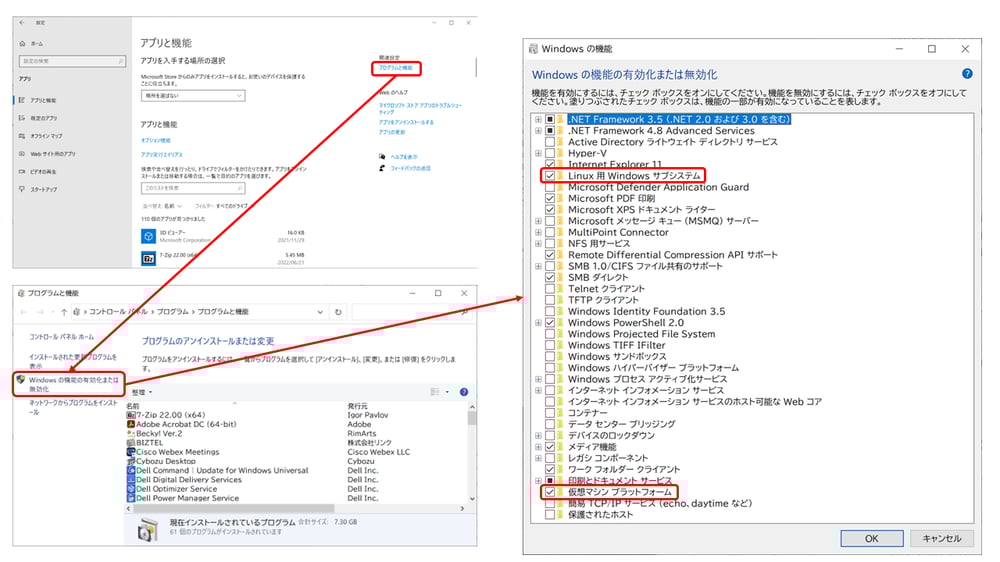Click the shield icon beside Windows の機能の有効化
Viewport: 1000px width, 562px height.
21,380
